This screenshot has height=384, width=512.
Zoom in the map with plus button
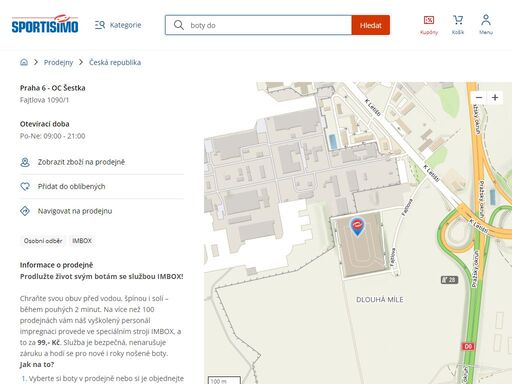point(495,97)
